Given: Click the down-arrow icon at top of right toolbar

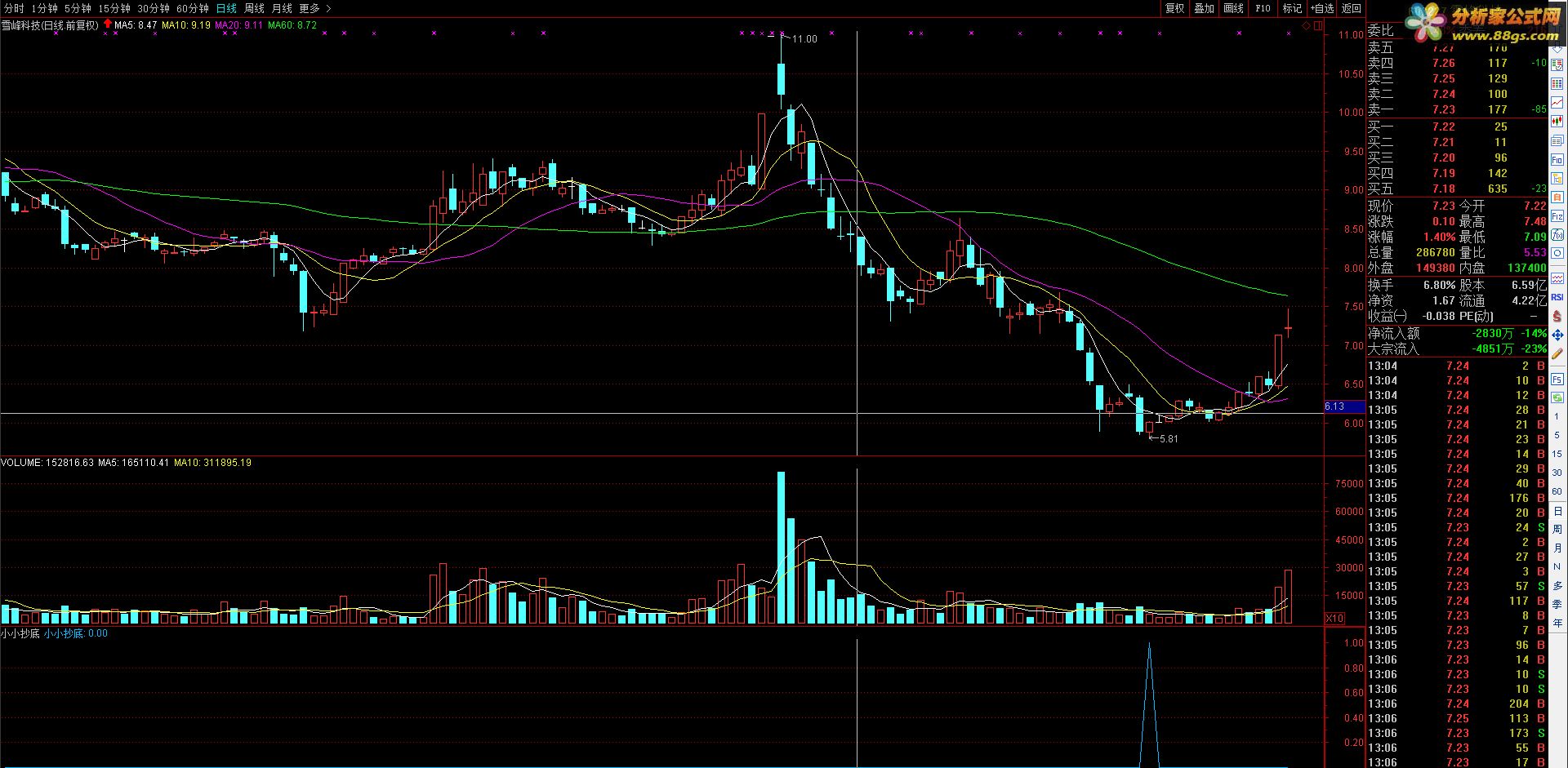Looking at the screenshot, I should [1557, 49].
